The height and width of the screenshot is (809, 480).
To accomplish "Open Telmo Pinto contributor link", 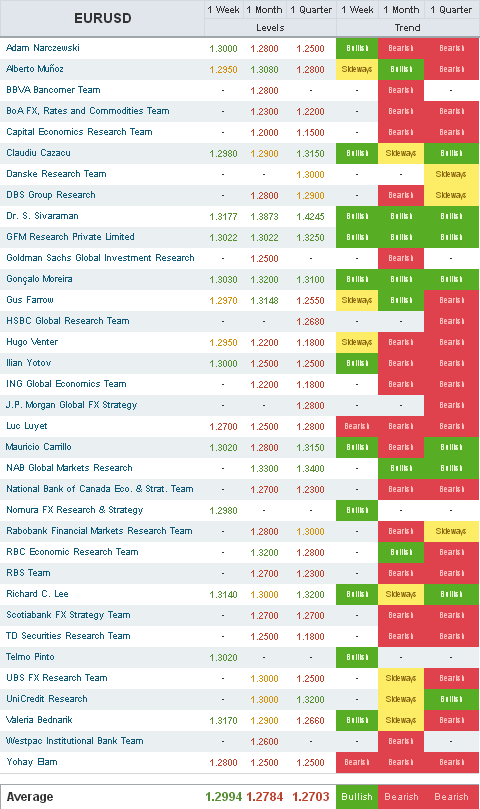I will 30,657.
